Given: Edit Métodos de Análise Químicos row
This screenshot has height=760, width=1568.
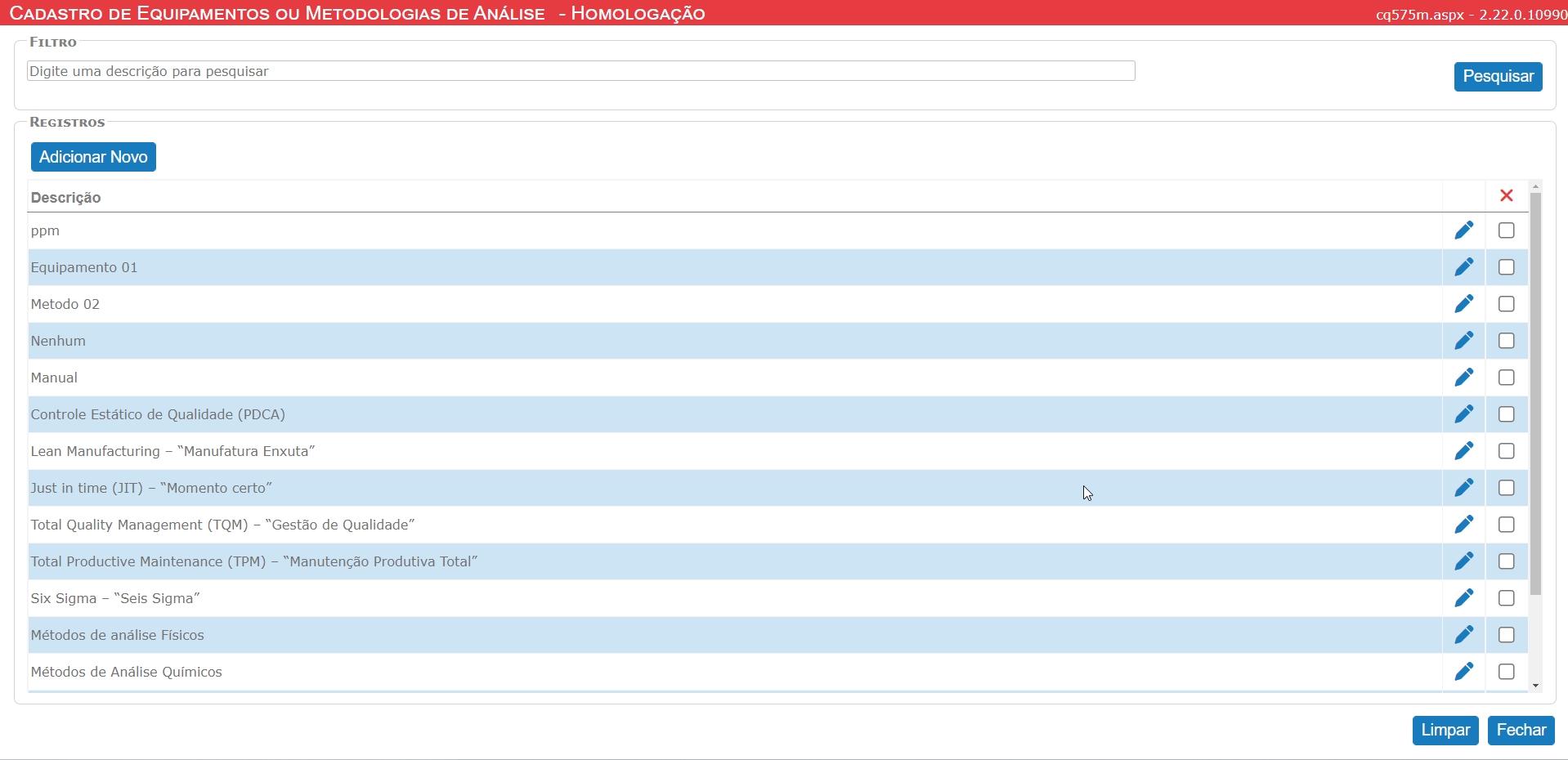Looking at the screenshot, I should point(1464,672).
